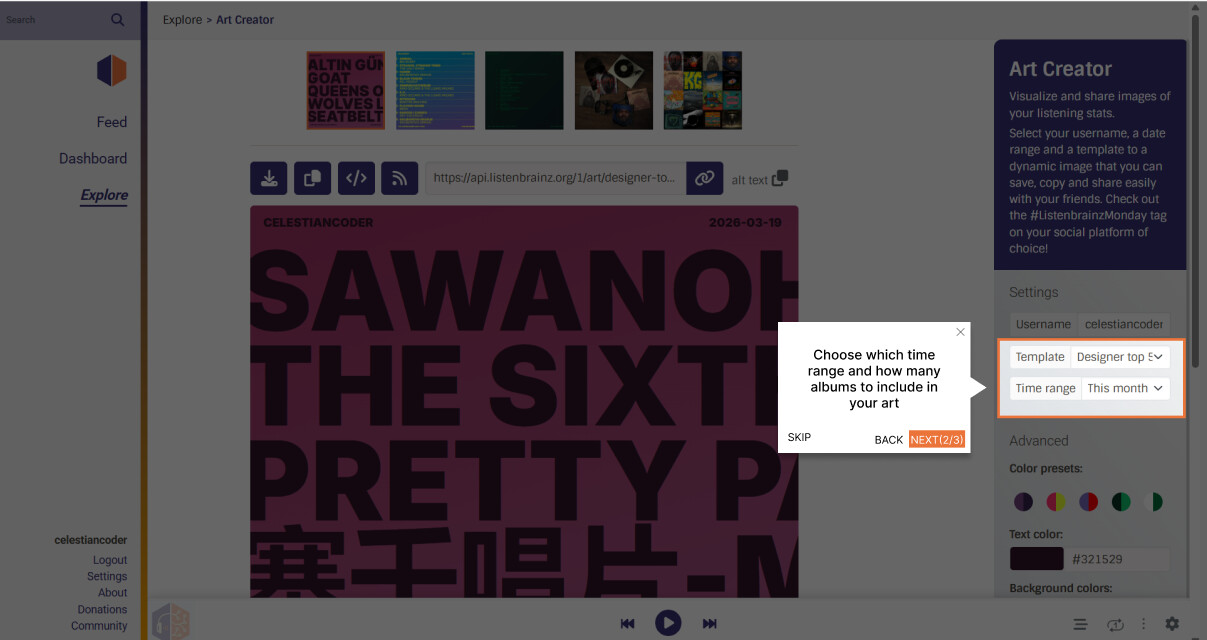
Task: Click the chain link icon button
Action: (x=704, y=178)
